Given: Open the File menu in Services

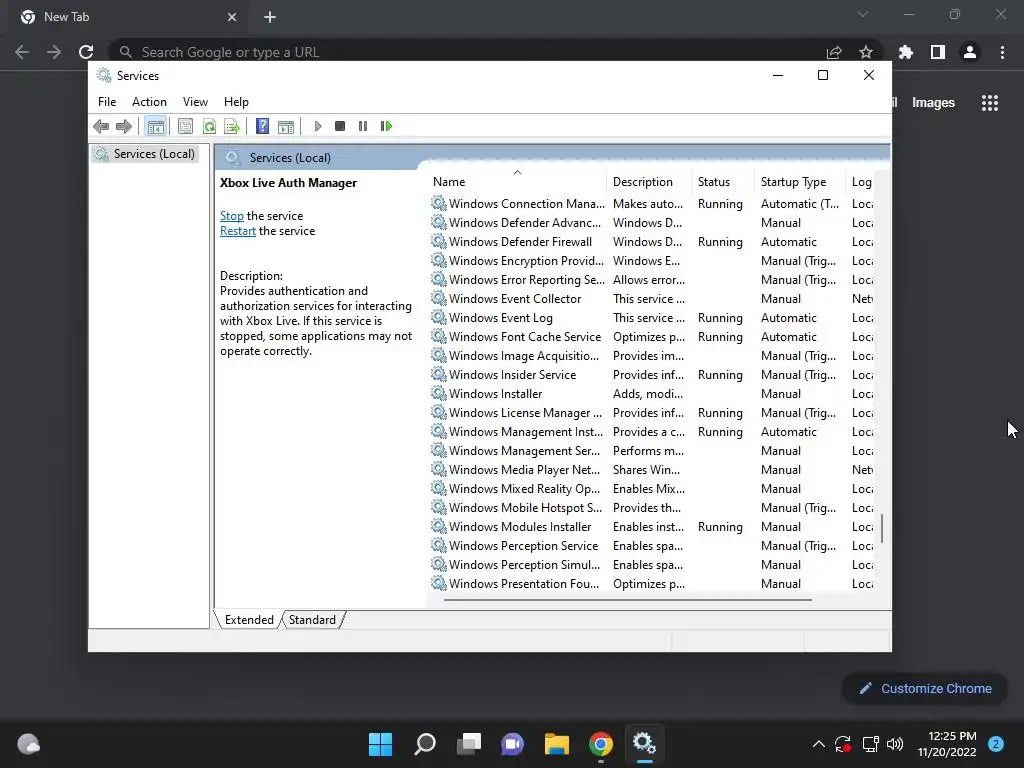Looking at the screenshot, I should click(107, 102).
